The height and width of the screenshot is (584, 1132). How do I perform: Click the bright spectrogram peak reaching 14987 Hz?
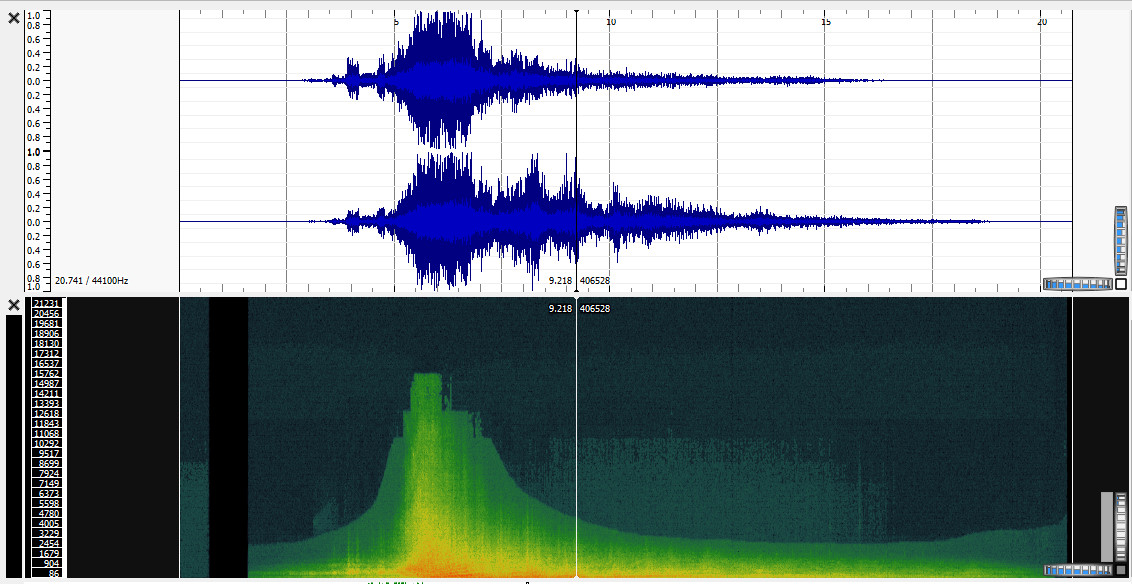[x=427, y=382]
